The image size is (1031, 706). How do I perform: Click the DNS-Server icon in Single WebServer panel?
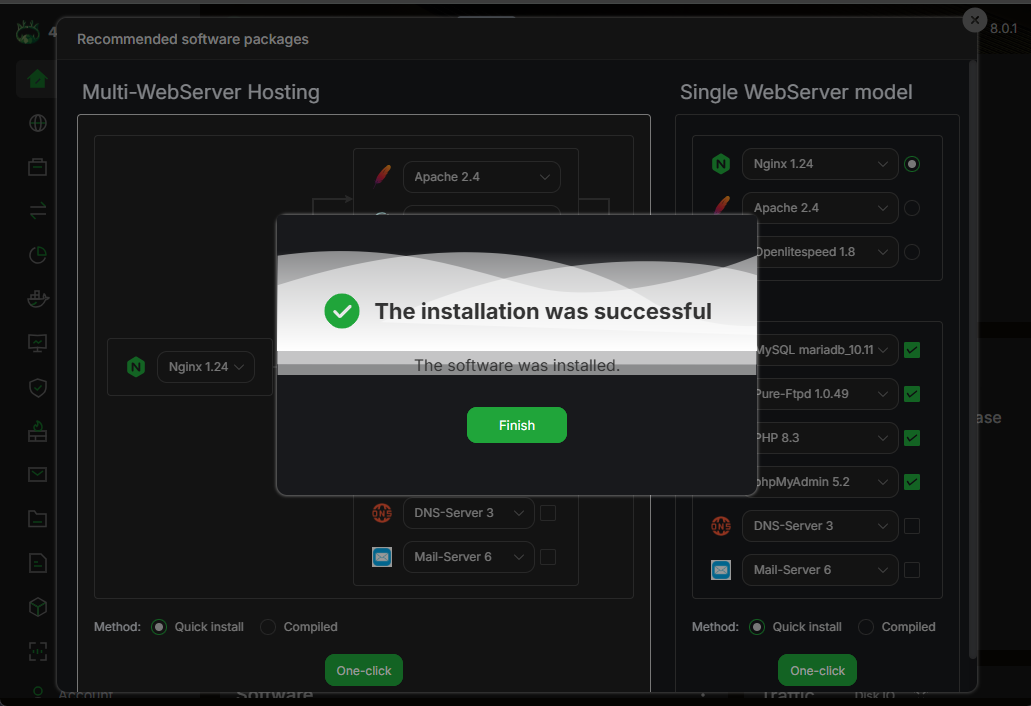pos(720,526)
